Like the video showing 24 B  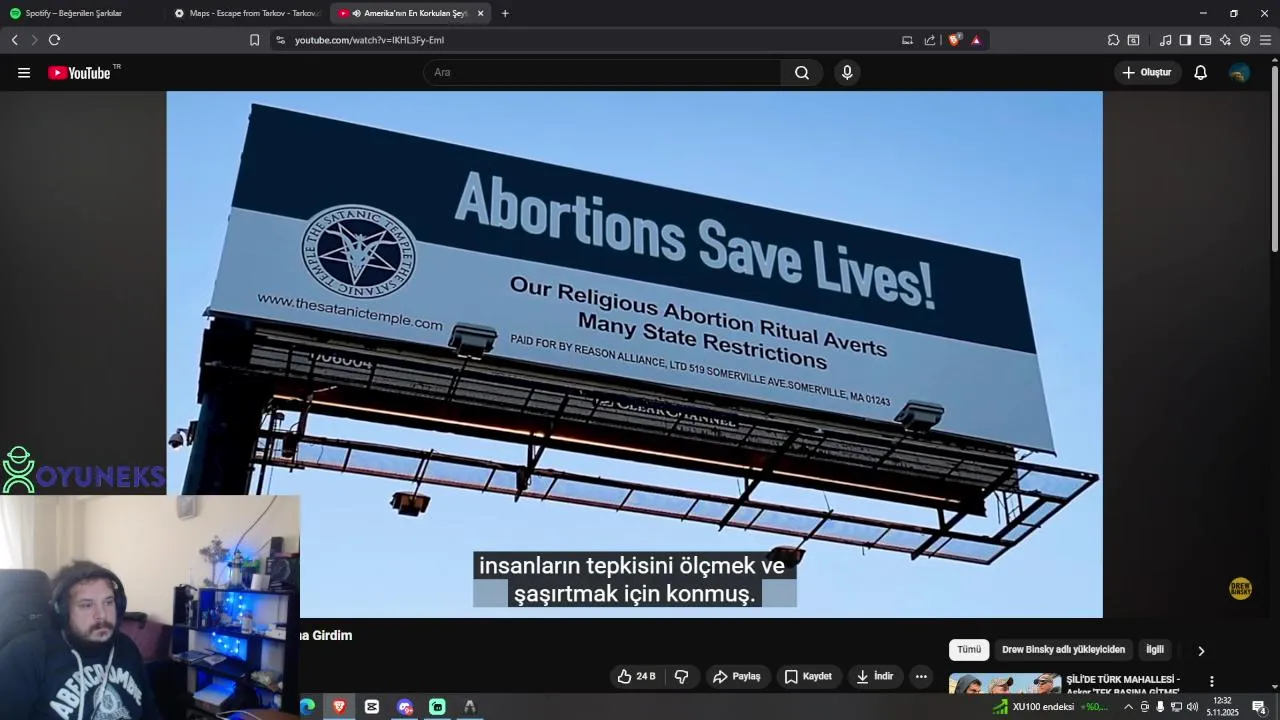[636, 677]
